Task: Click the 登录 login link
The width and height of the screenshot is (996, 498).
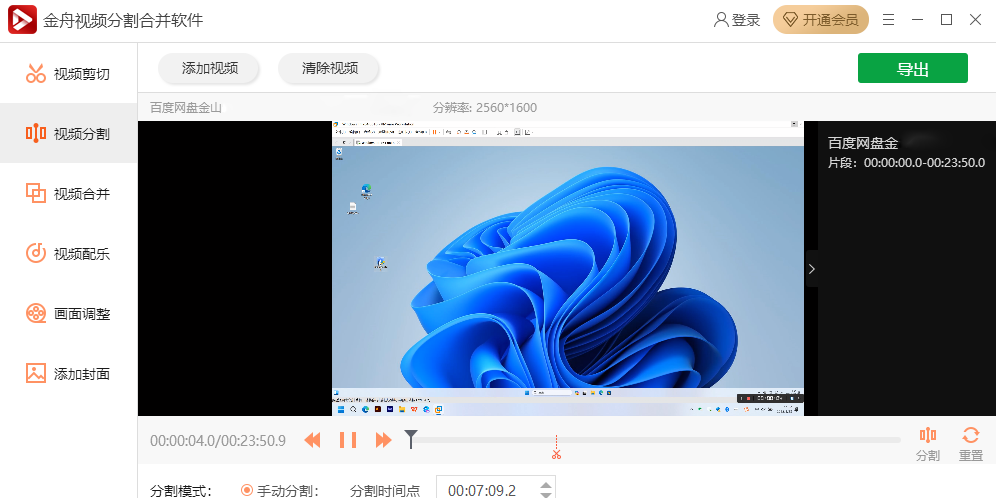Action: pos(737,20)
